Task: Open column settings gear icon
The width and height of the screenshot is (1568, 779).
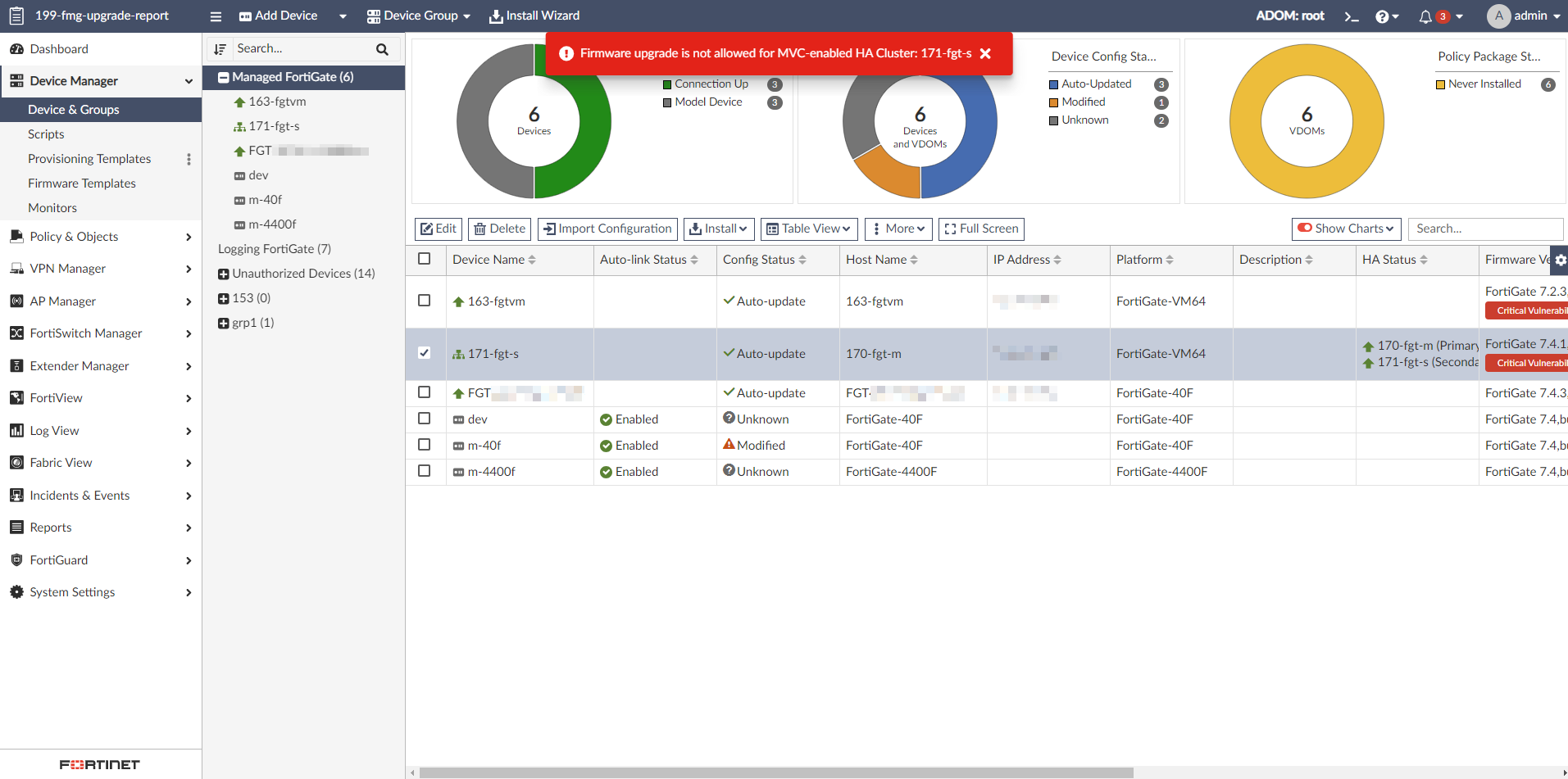Action: coord(1560,260)
